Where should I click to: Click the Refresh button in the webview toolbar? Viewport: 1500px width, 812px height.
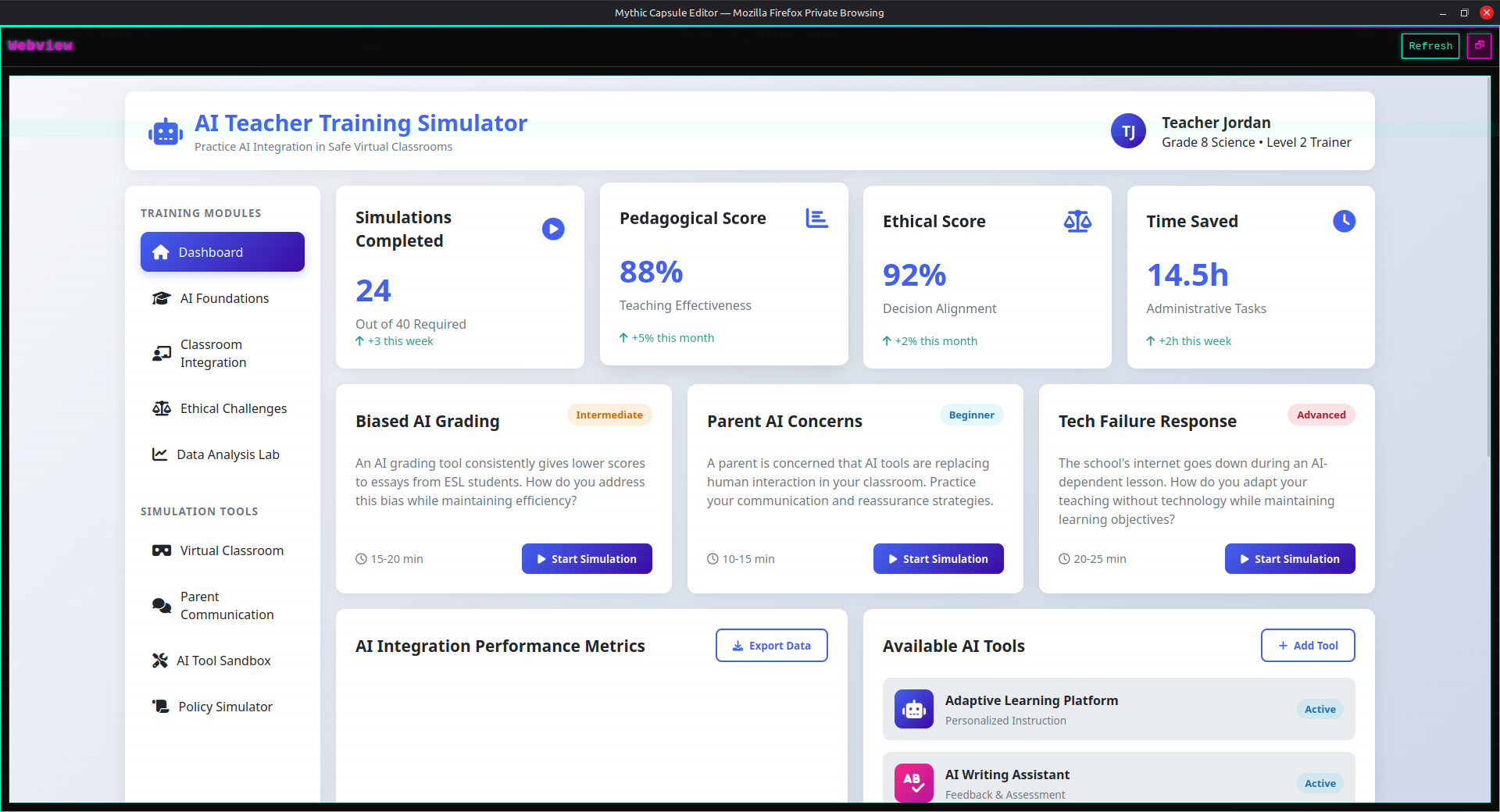[1430, 45]
